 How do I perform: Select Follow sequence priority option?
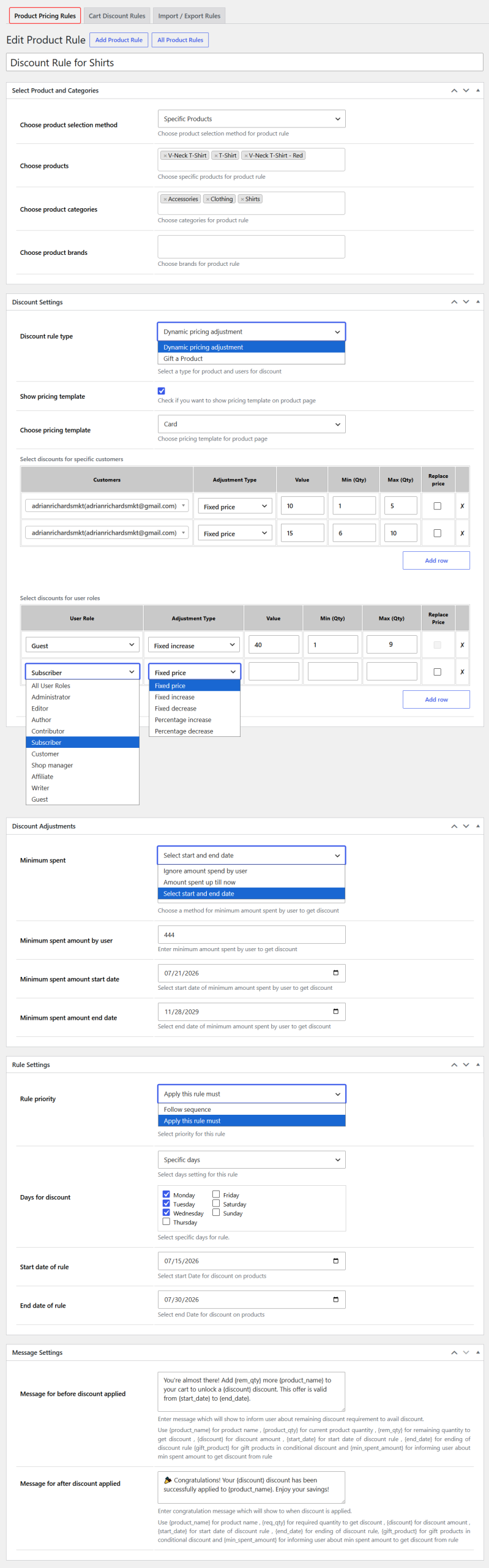coord(252,1109)
